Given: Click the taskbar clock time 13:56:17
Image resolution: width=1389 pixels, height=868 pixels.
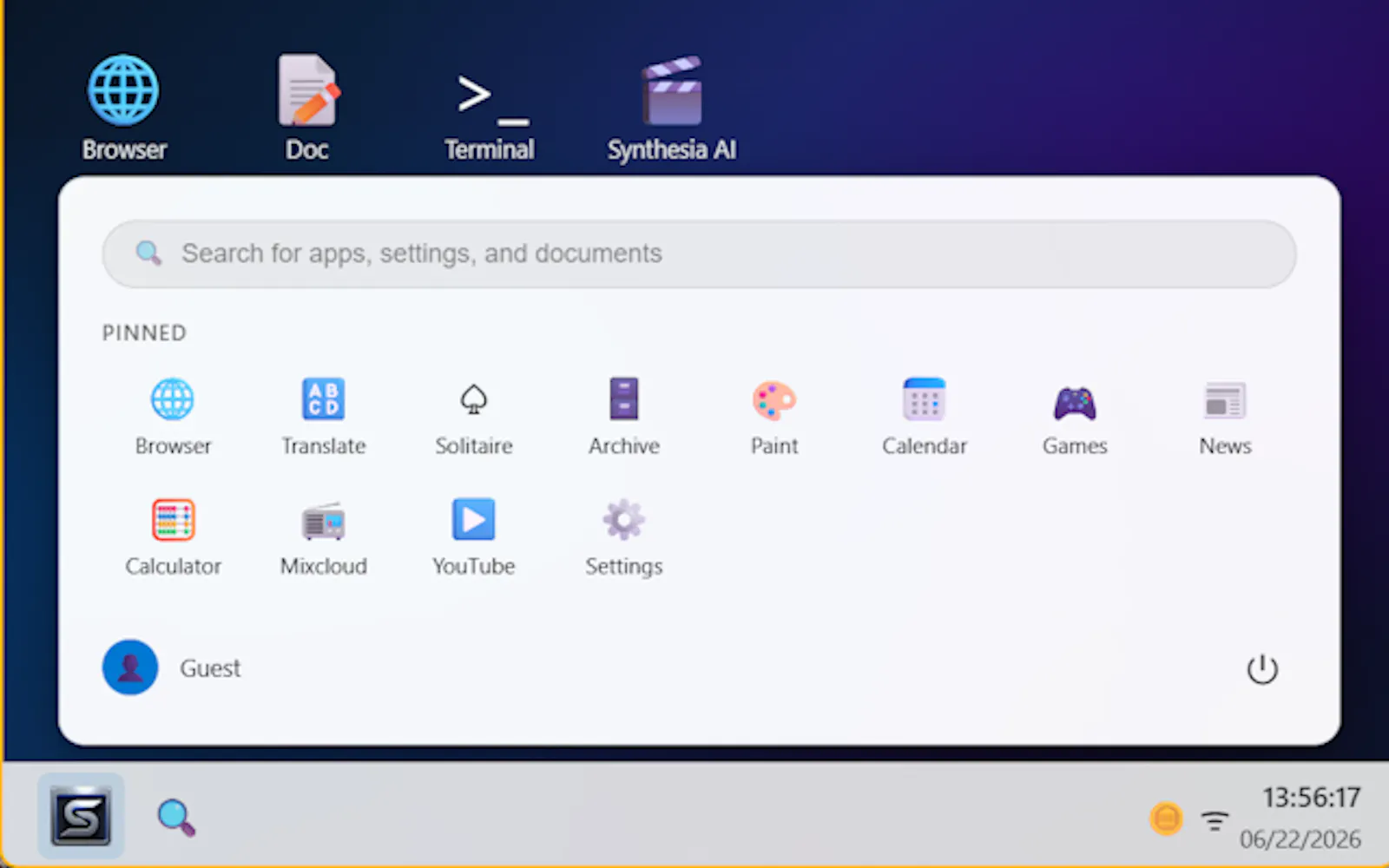Looking at the screenshot, I should 1311,797.
